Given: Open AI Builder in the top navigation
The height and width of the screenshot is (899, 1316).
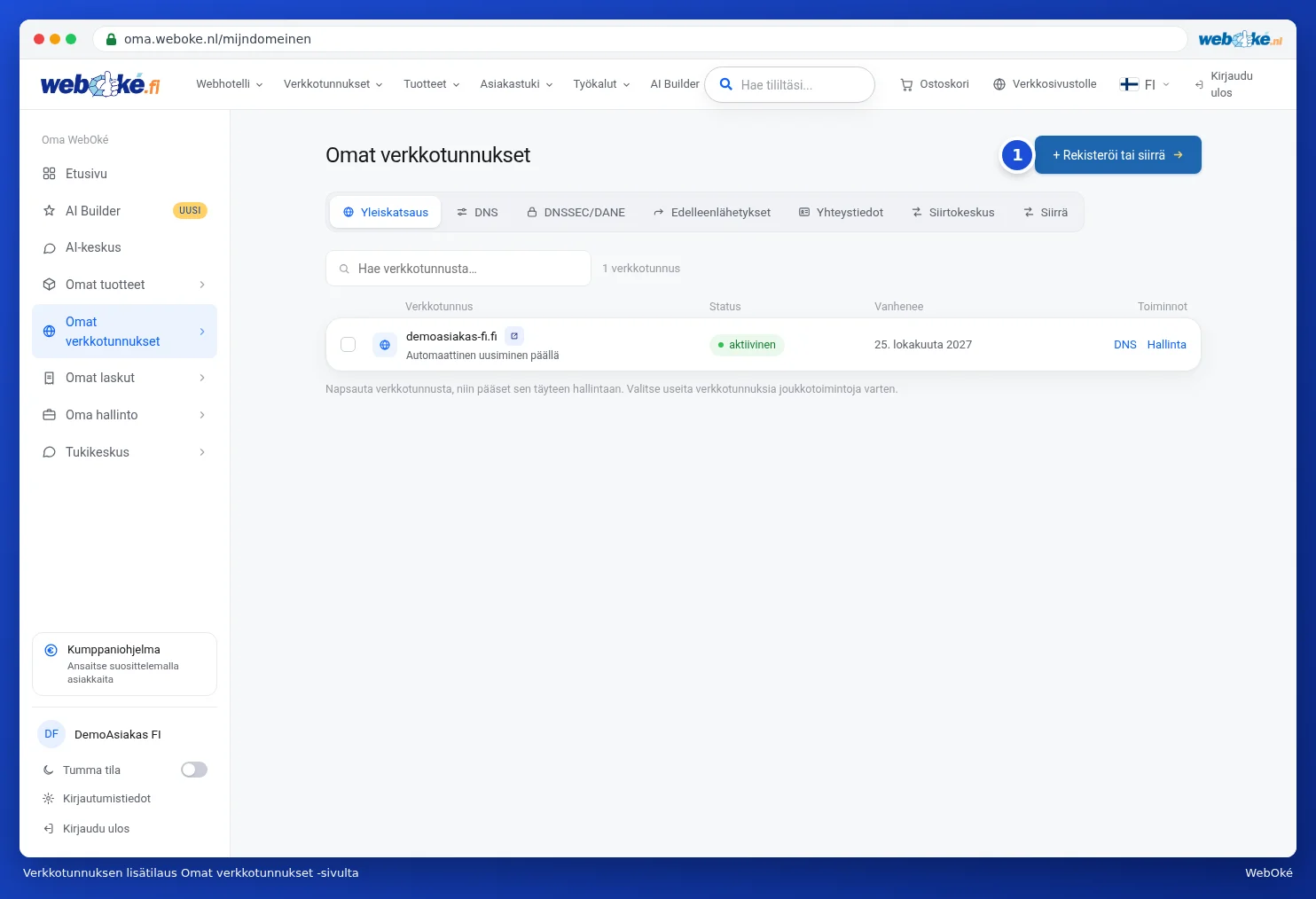Looking at the screenshot, I should click(675, 84).
